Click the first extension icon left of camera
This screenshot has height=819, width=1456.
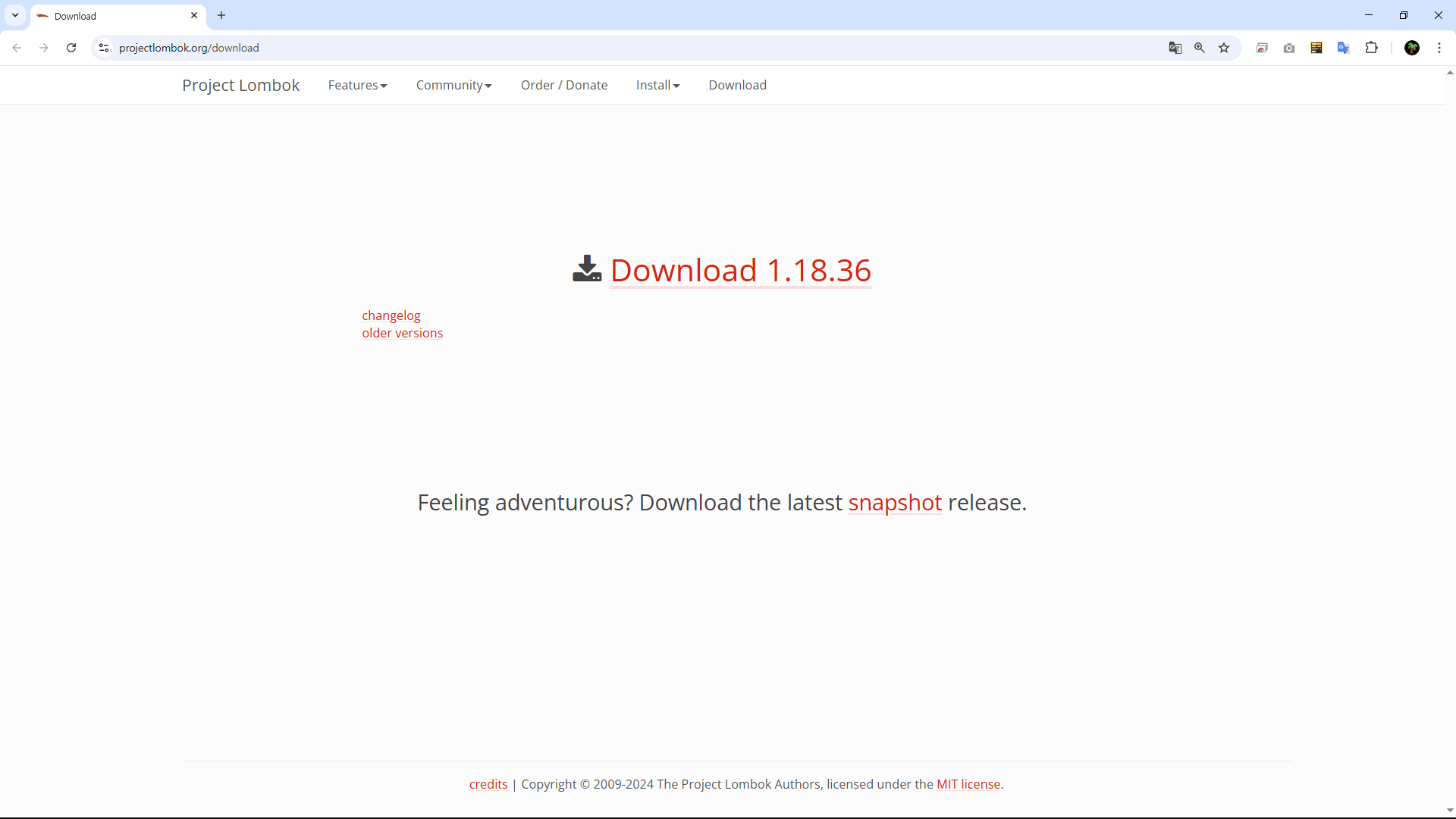[x=1262, y=48]
